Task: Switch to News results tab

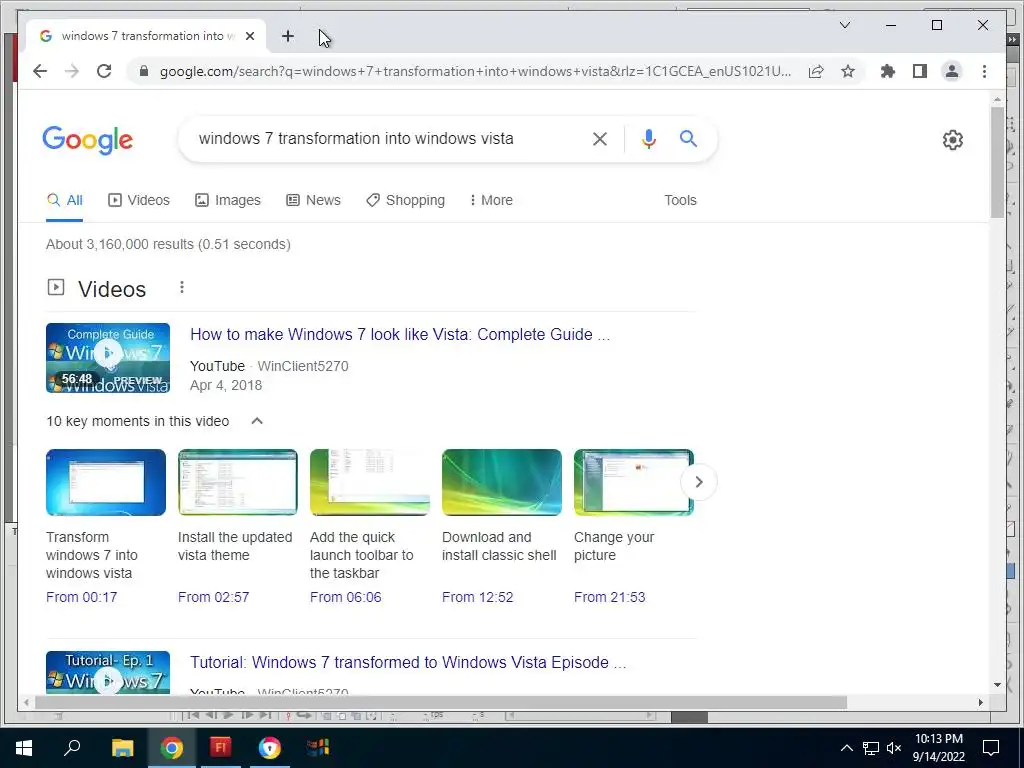Action: point(313,200)
